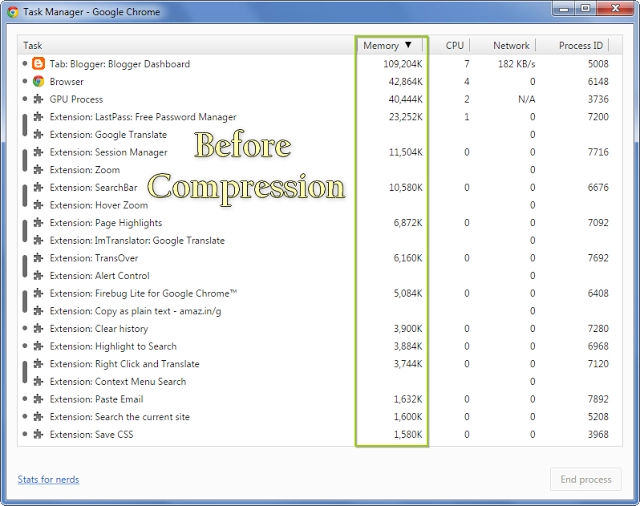Click the 42,864K memory value
The width and height of the screenshot is (640, 506).
pyautogui.click(x=405, y=81)
